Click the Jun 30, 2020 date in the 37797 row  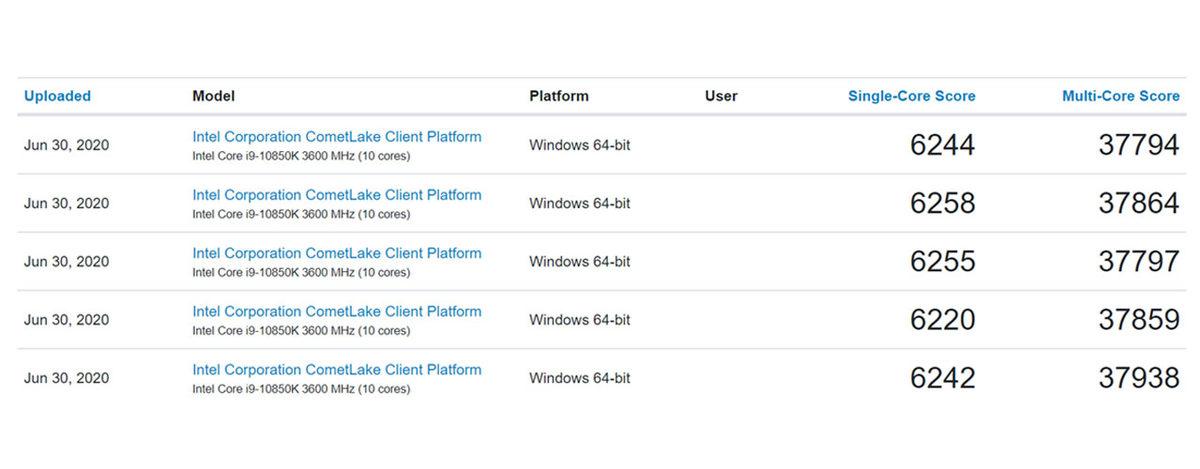[66, 262]
